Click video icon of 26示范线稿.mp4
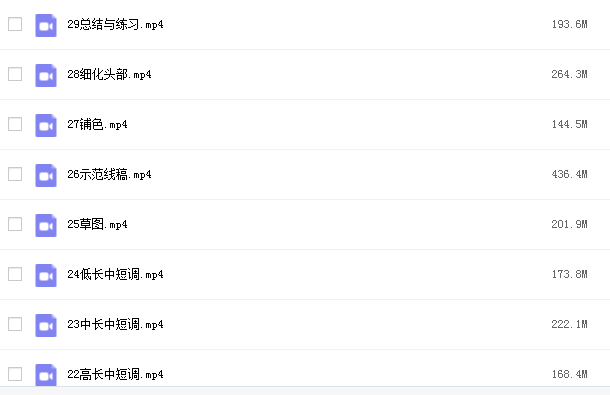The width and height of the screenshot is (610, 395). click(46, 175)
